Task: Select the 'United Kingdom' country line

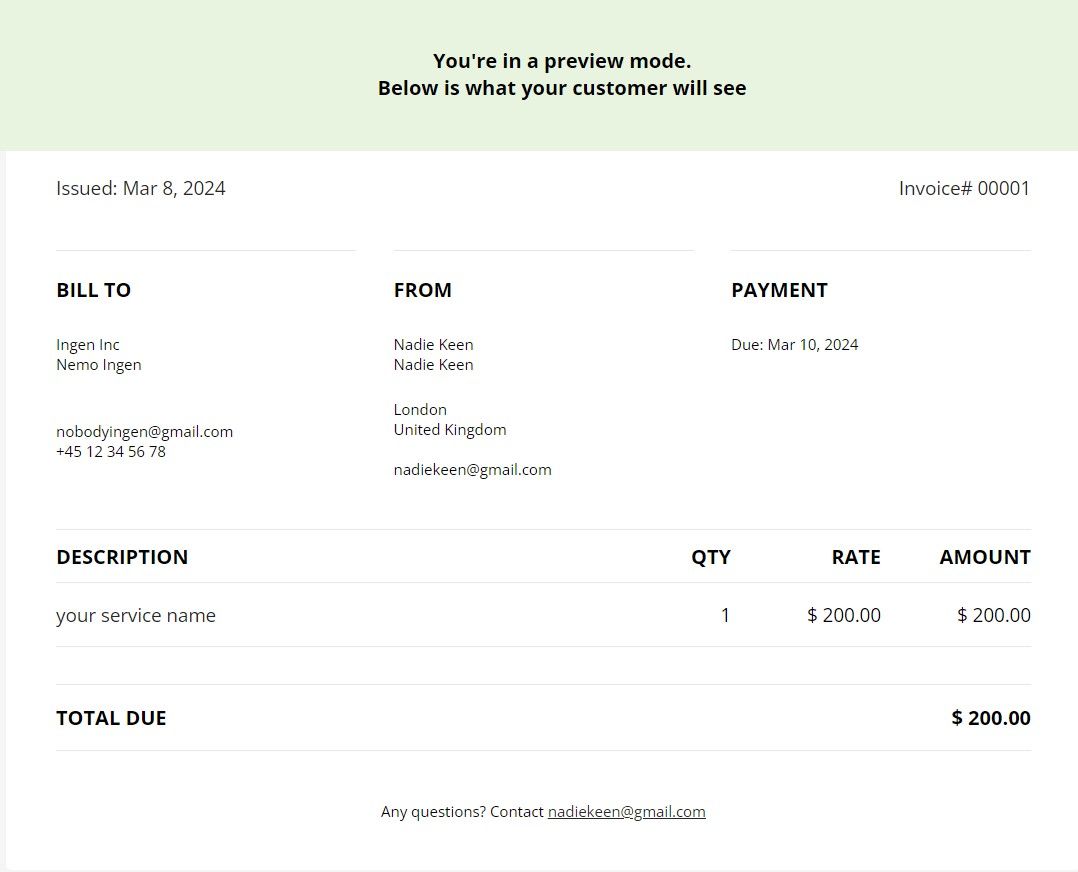Action: pos(450,430)
